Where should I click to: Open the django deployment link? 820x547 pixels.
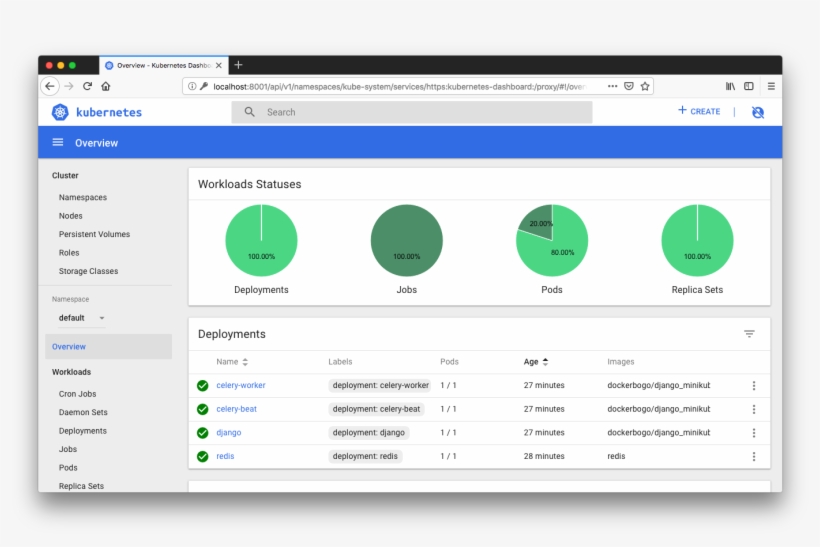coord(229,432)
